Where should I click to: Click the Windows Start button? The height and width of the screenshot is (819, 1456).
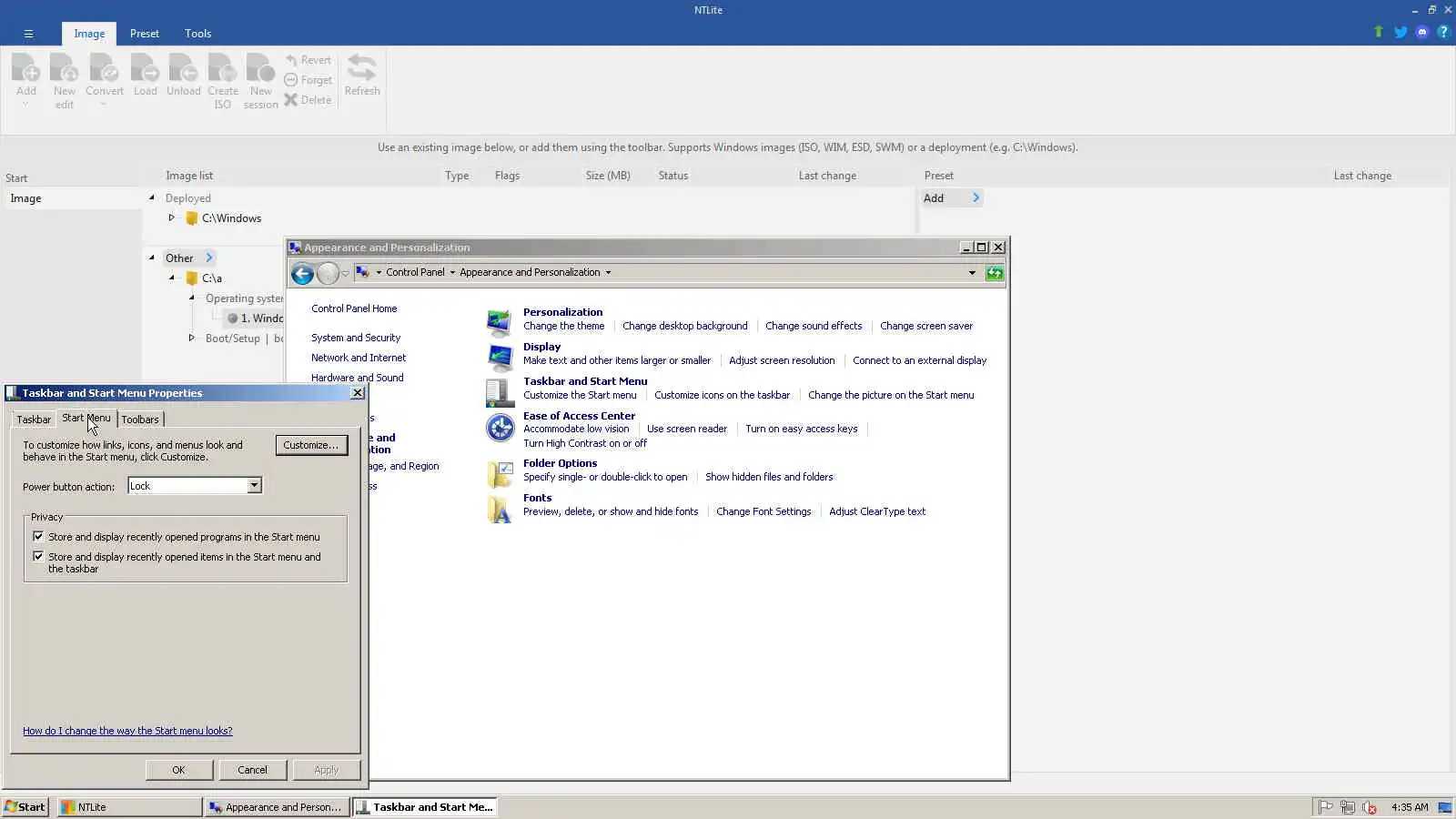(25, 807)
